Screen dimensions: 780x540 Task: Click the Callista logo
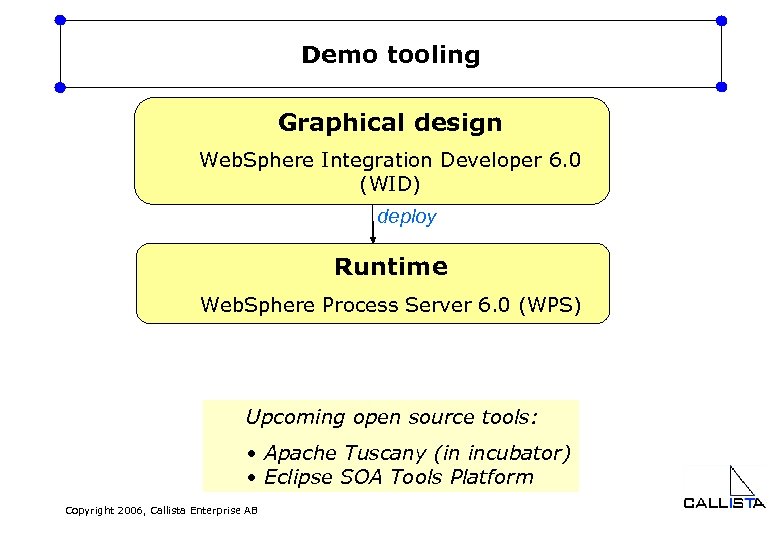(724, 488)
